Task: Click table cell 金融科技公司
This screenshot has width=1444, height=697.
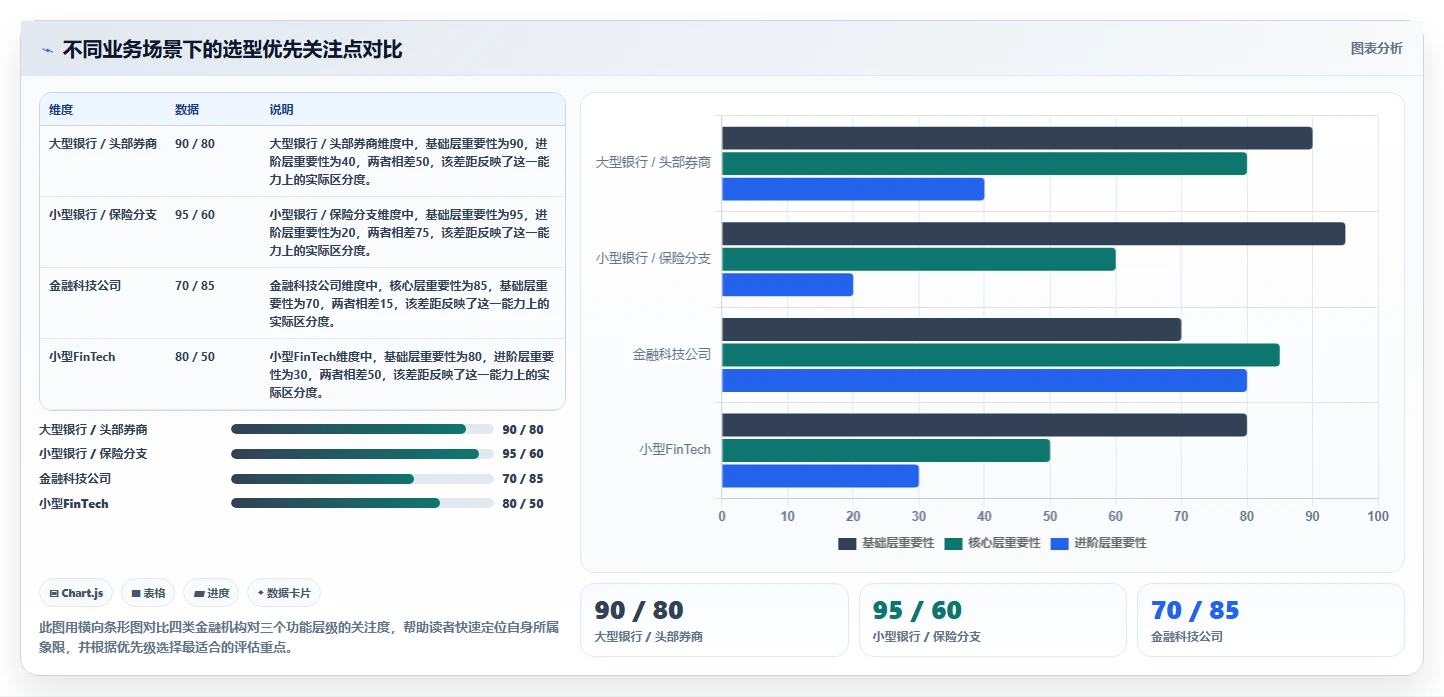Action: pos(85,286)
